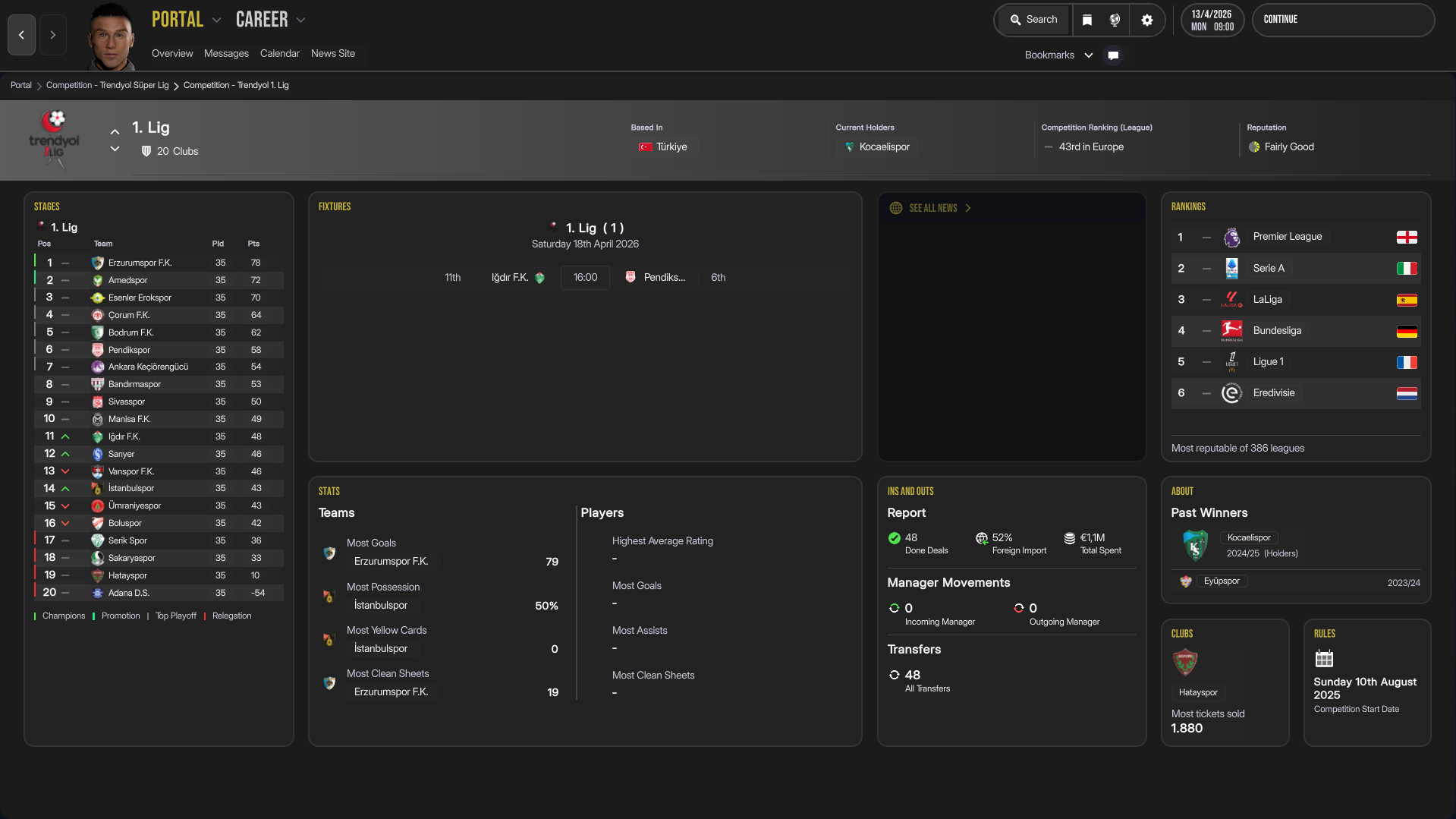Image resolution: width=1456 pixels, height=819 pixels.
Task: Open the bookmark icon in top toolbar
Action: (1086, 20)
